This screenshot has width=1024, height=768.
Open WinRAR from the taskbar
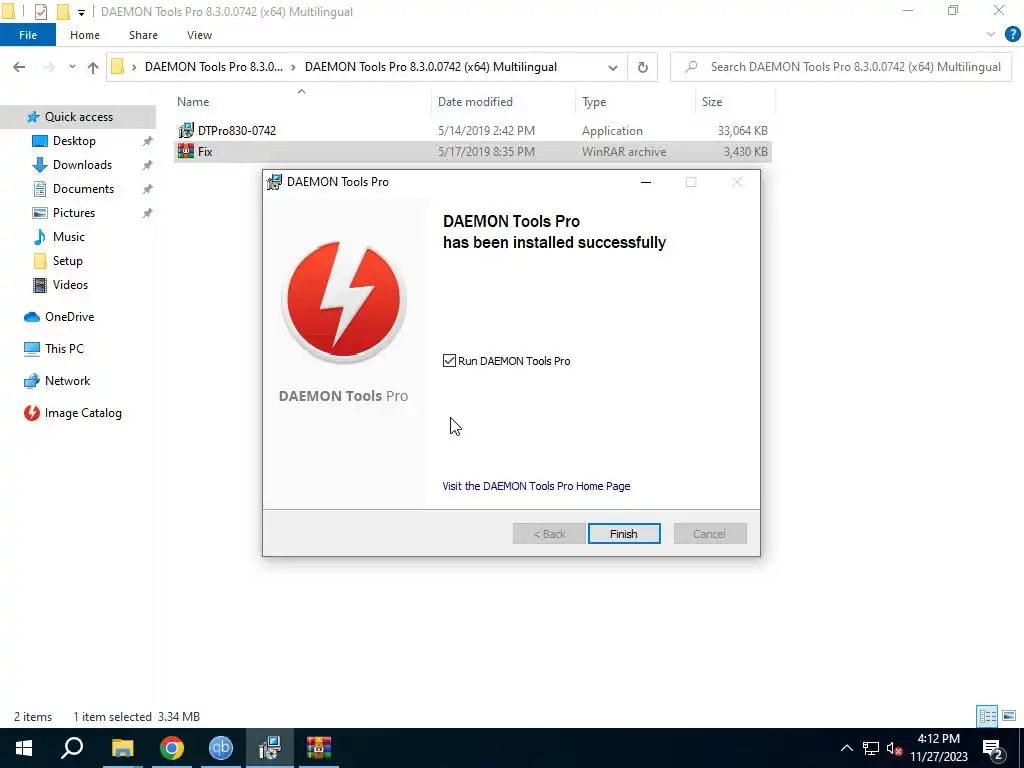click(319, 748)
